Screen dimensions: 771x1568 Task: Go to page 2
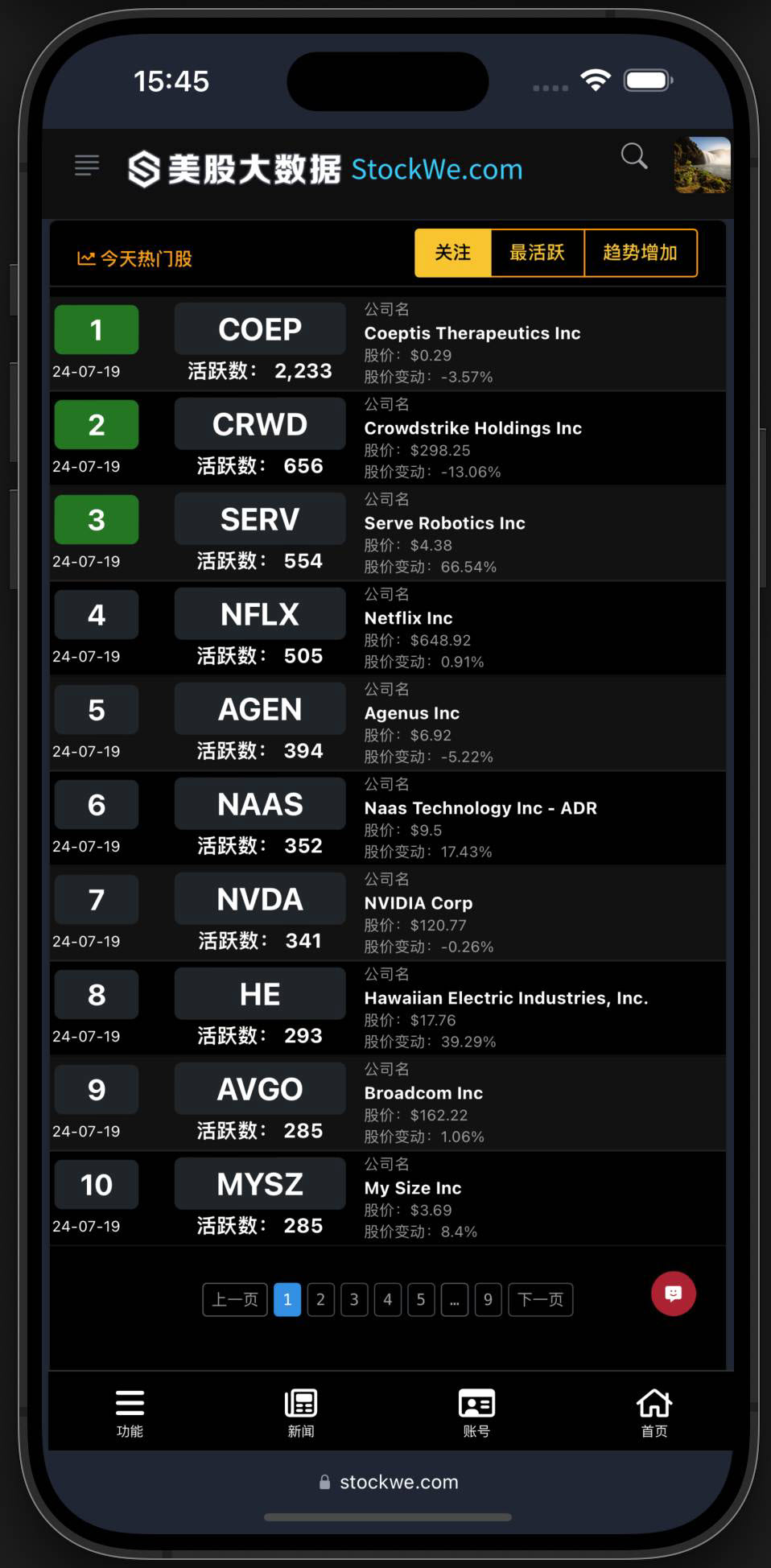(320, 1299)
